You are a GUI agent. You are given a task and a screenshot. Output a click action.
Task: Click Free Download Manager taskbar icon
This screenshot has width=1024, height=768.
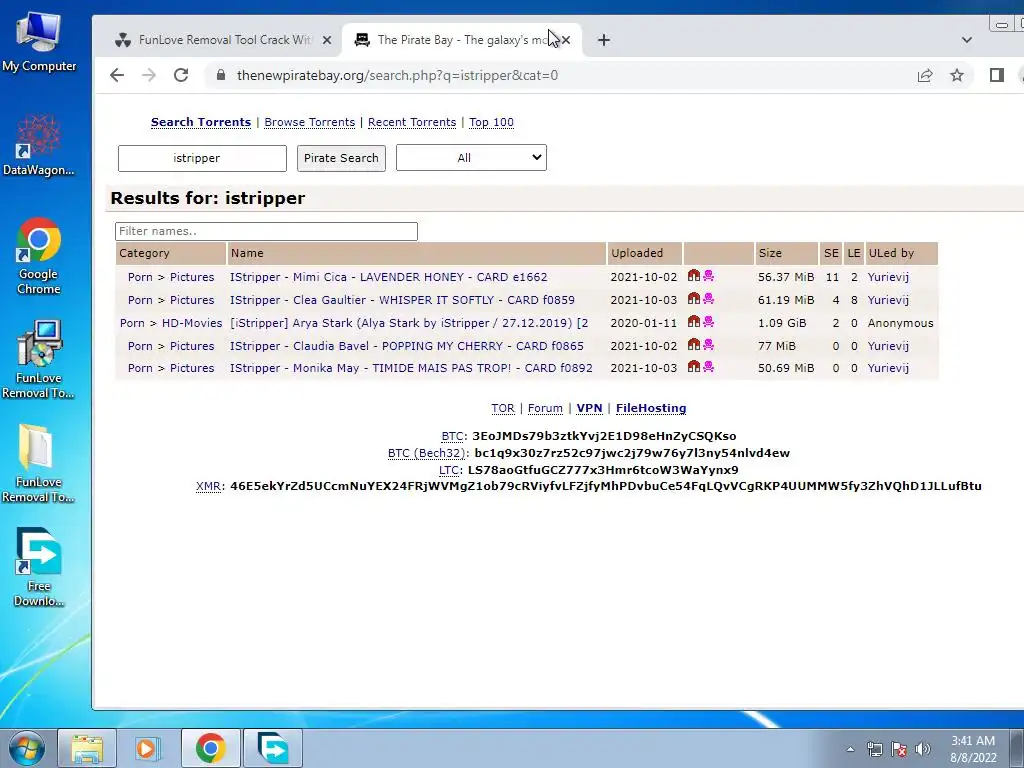pyautogui.click(x=273, y=748)
